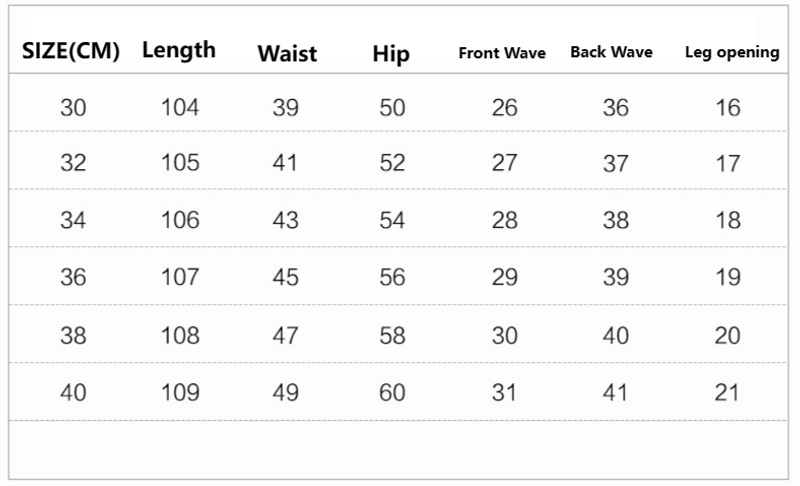Click the Hip value 52
This screenshot has width=800, height=486.
tap(392, 163)
